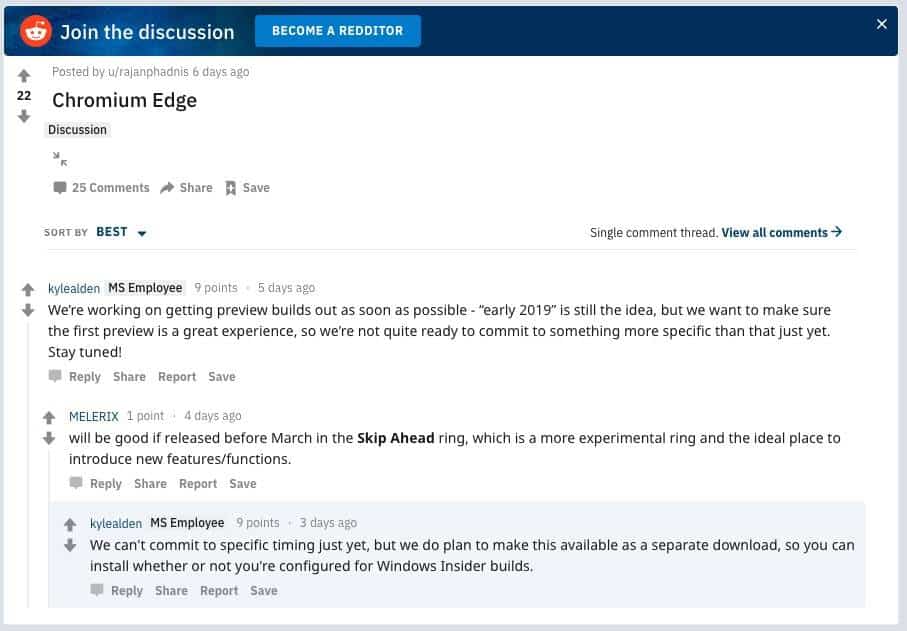Open the 25 Comments section
907x631 pixels.
(x=101, y=187)
